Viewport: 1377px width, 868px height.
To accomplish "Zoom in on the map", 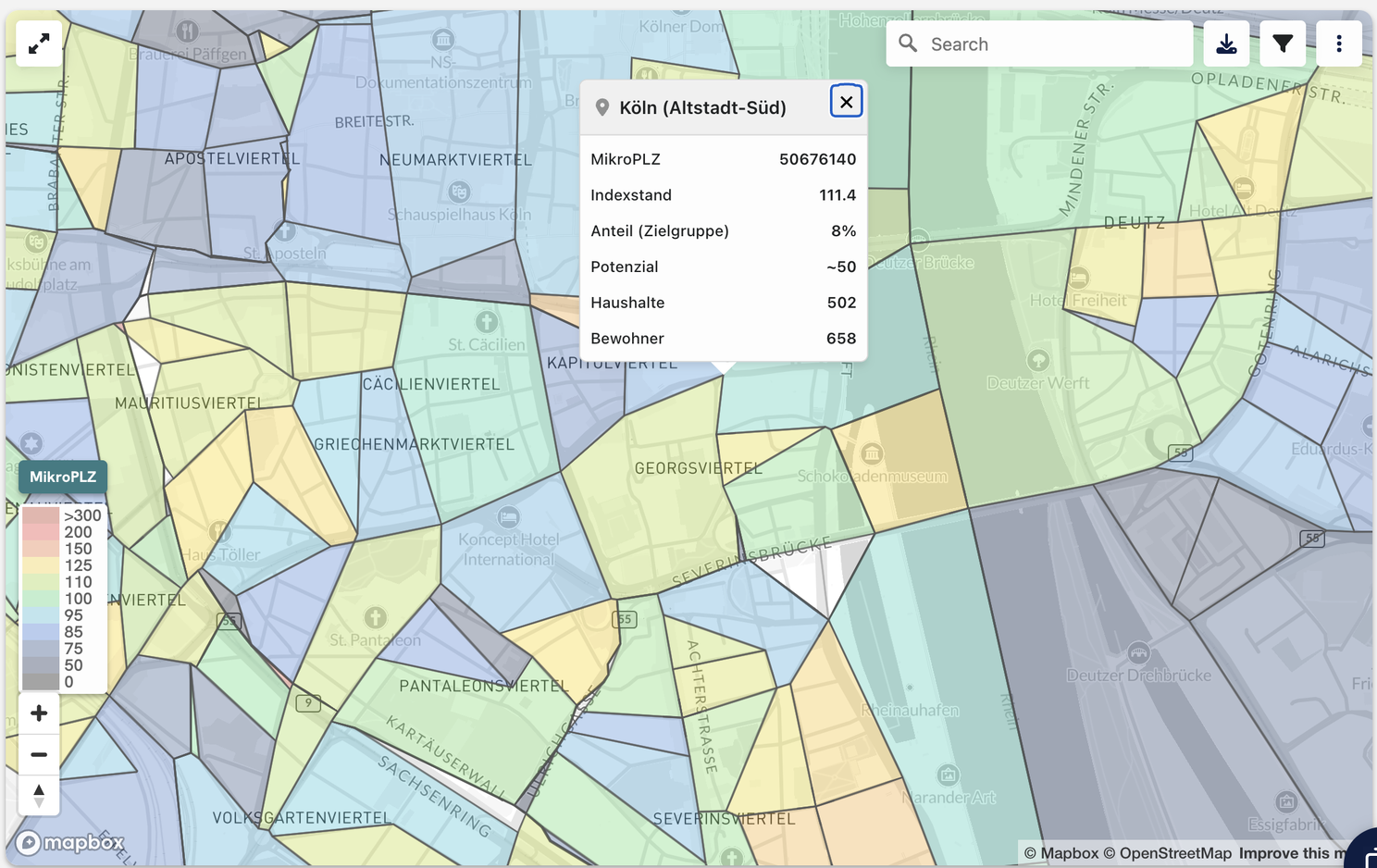I will (39, 713).
